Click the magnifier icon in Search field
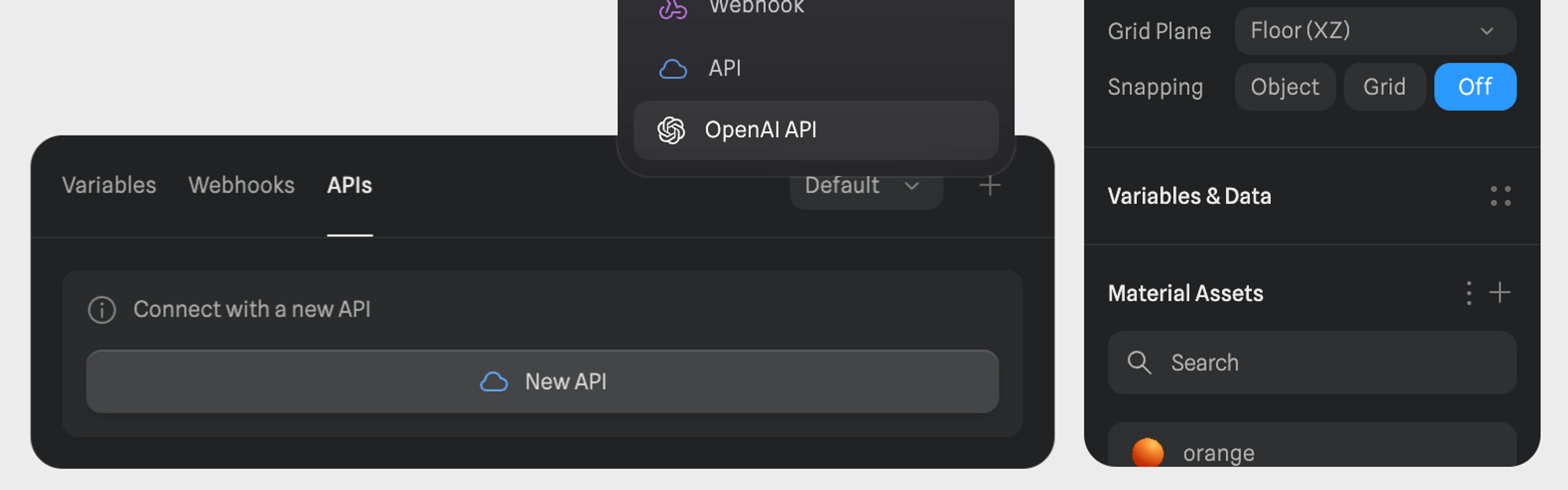Screen dimensions: 1568x490 [x=1139, y=363]
